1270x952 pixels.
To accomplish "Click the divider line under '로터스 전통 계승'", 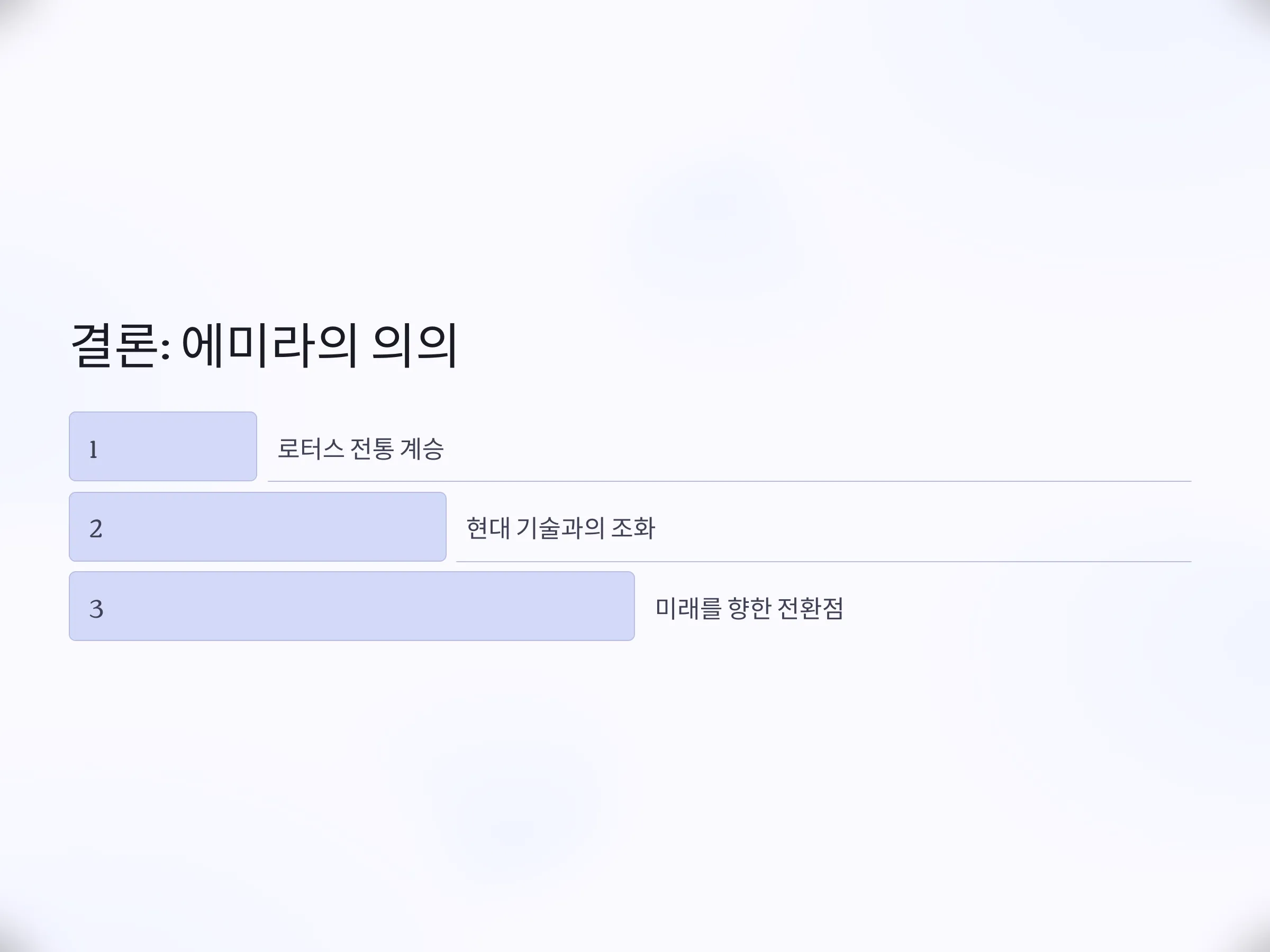I will click(730, 481).
